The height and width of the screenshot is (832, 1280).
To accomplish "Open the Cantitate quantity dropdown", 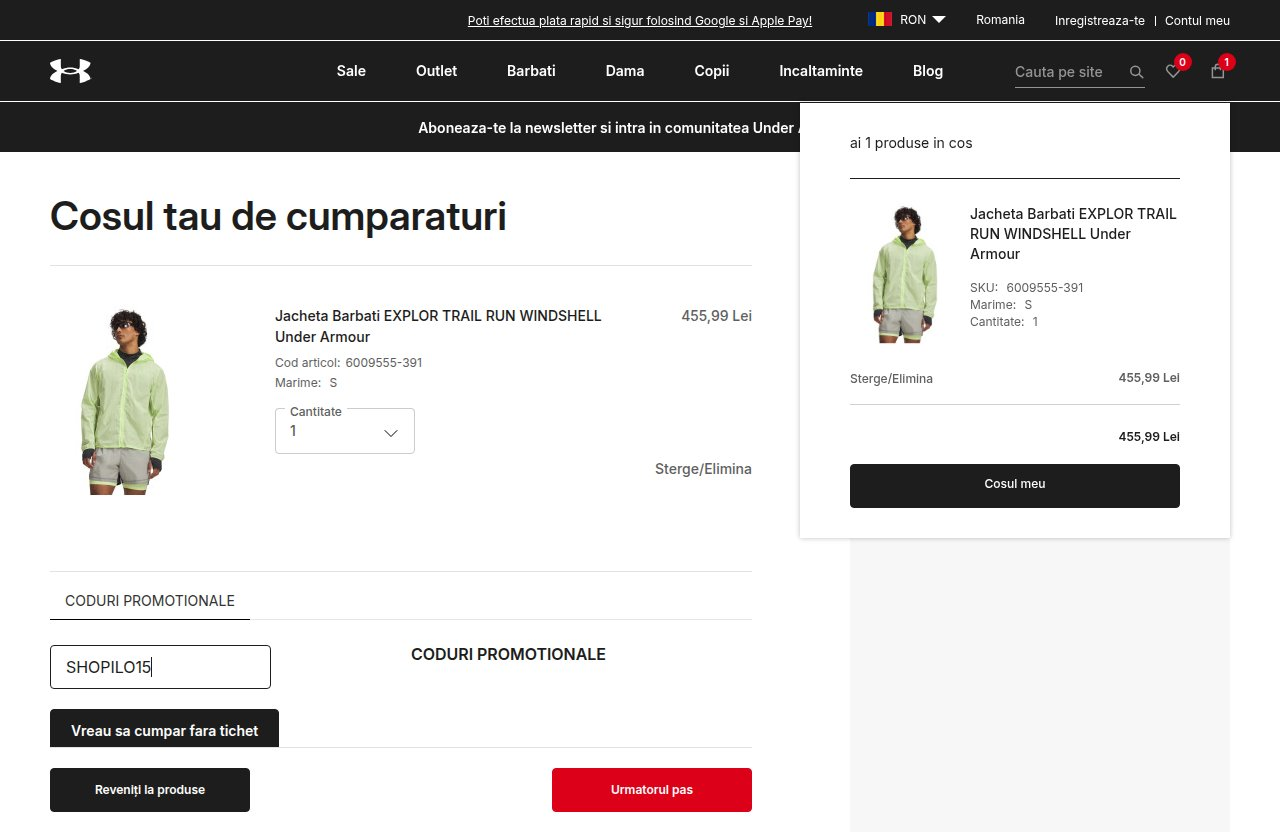I will pos(345,431).
